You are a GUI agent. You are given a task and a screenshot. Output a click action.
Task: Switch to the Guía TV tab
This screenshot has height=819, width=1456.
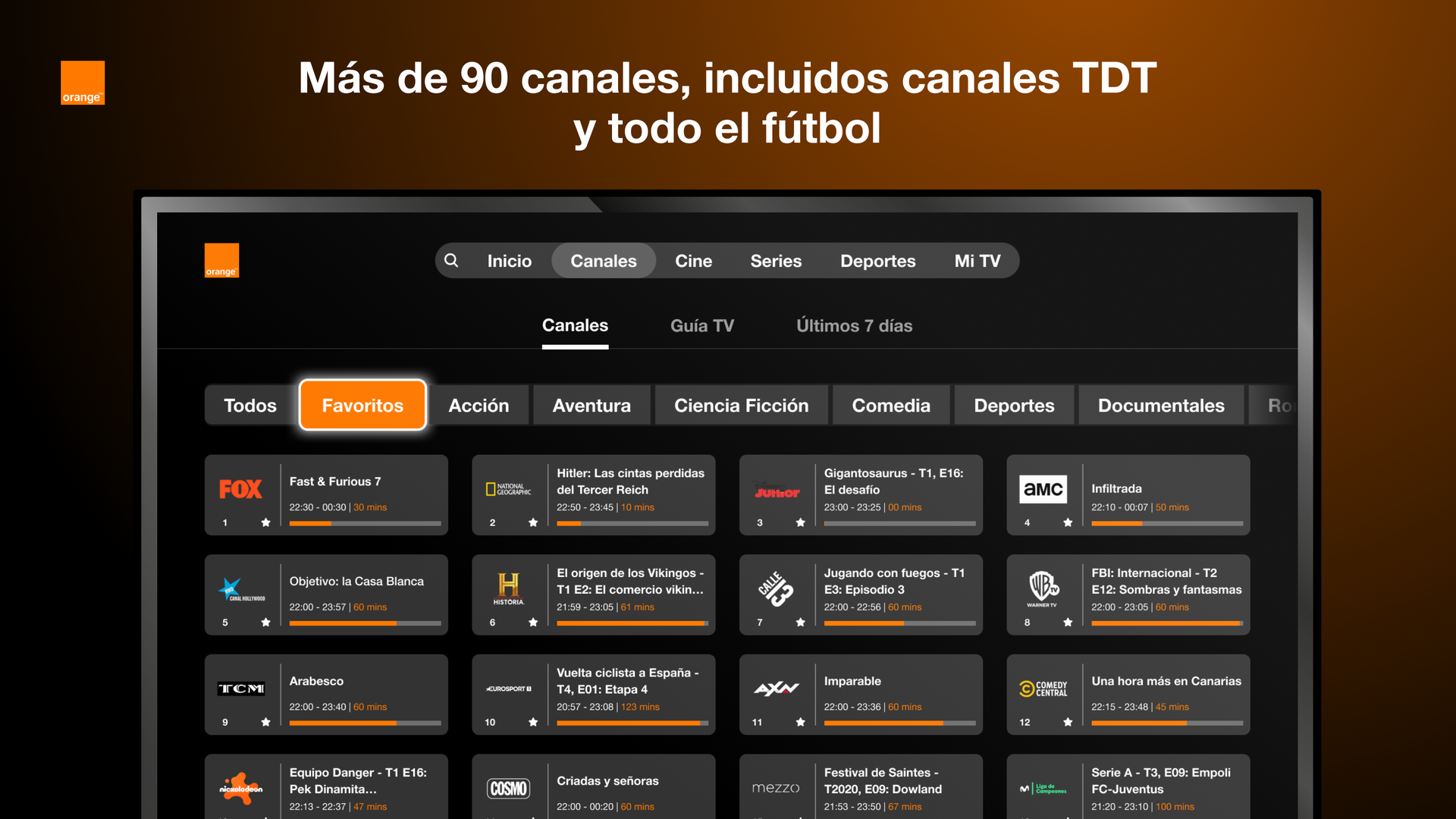click(x=702, y=326)
